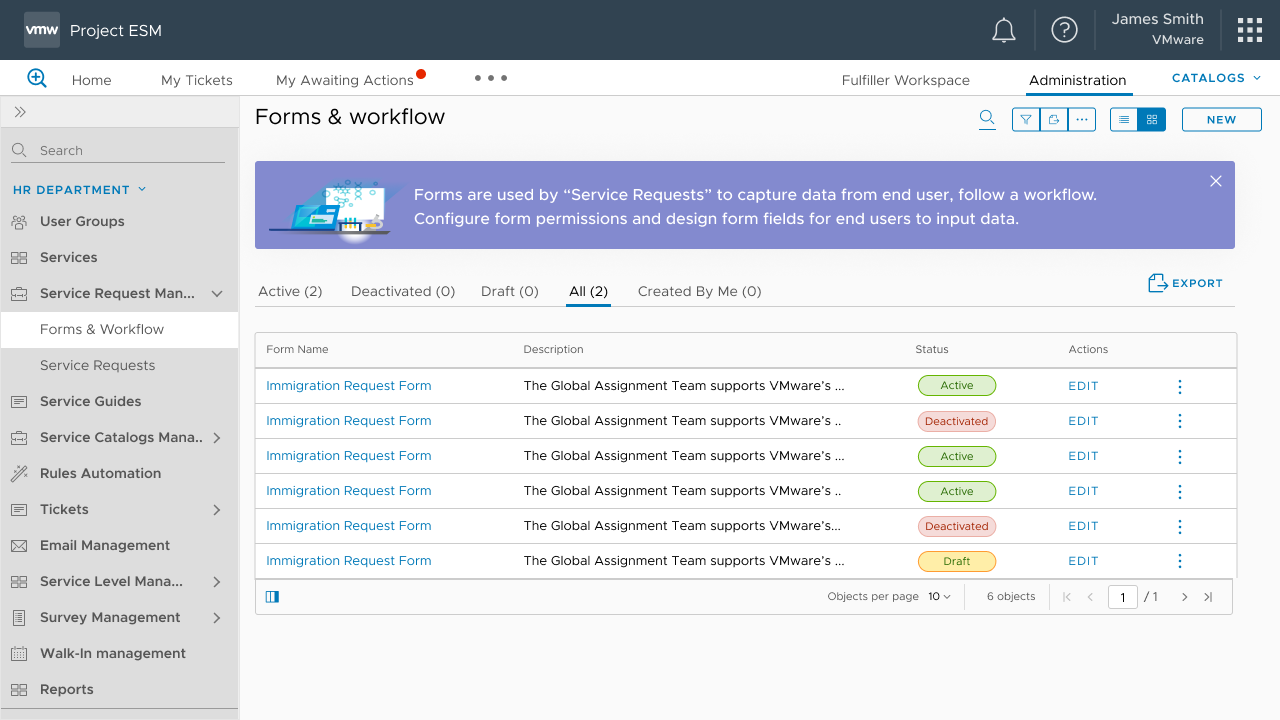Open the app launcher grid icon

[1249, 30]
